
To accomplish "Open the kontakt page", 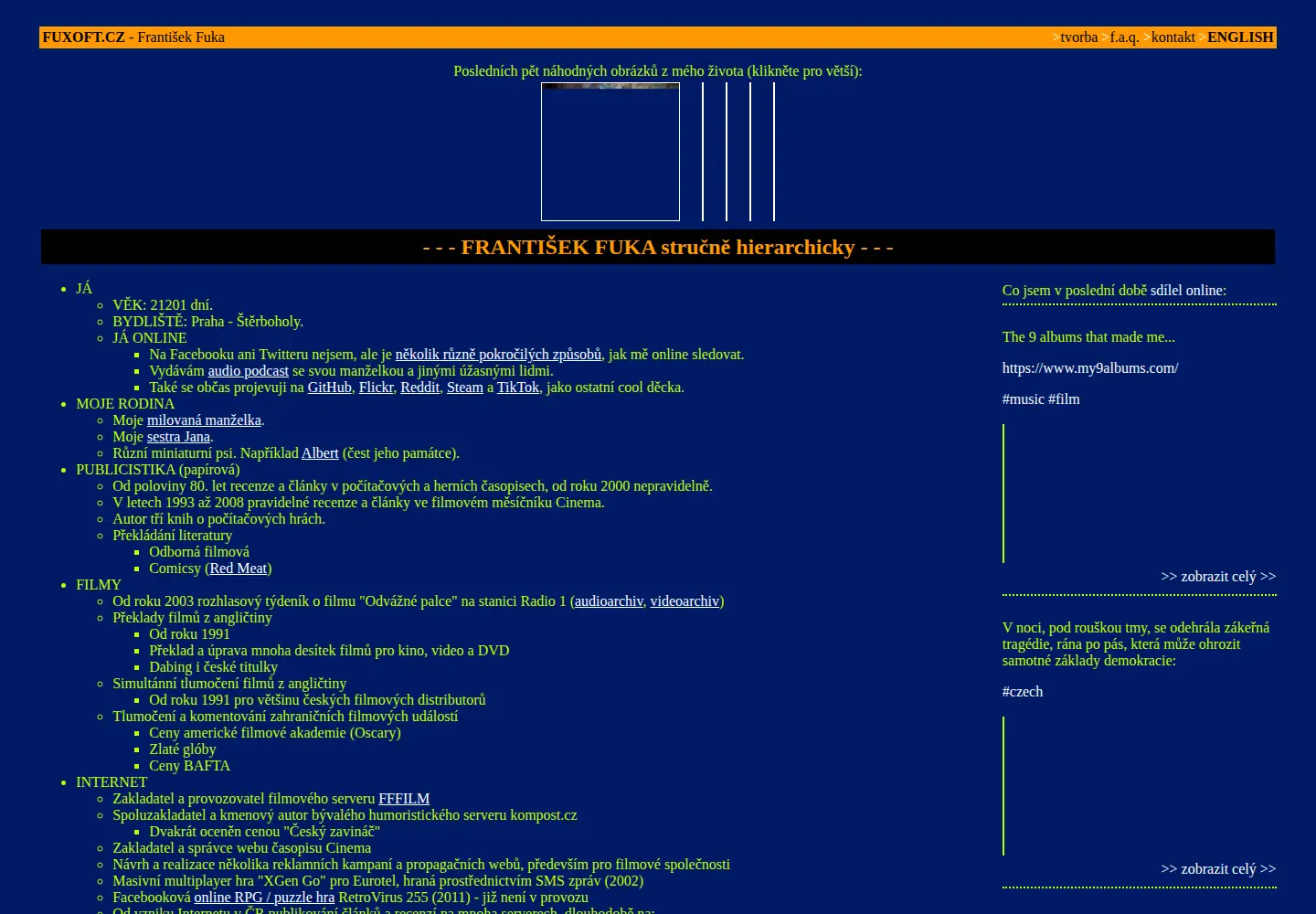I will click(x=1173, y=37).
